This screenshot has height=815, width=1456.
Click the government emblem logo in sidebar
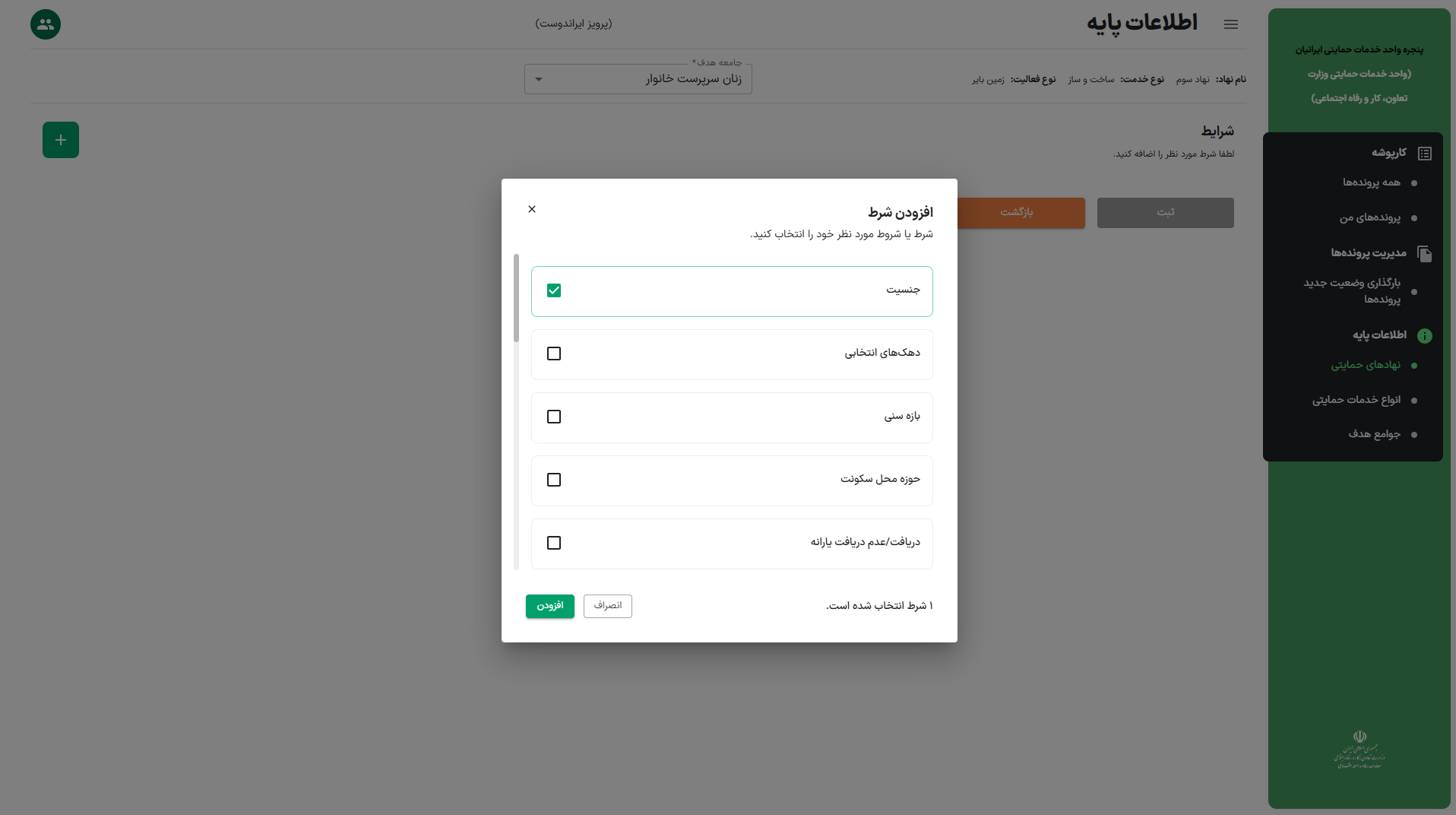click(1359, 750)
